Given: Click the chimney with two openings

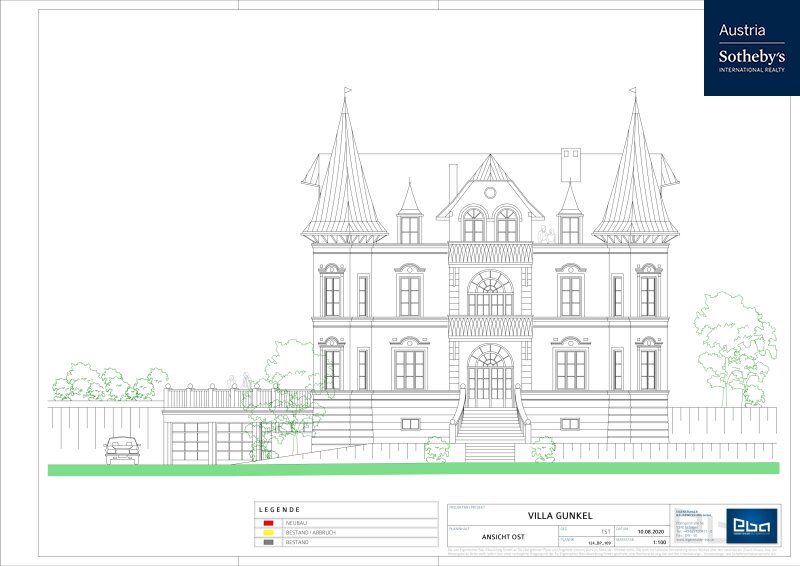Looking at the screenshot, I should click(x=570, y=165).
